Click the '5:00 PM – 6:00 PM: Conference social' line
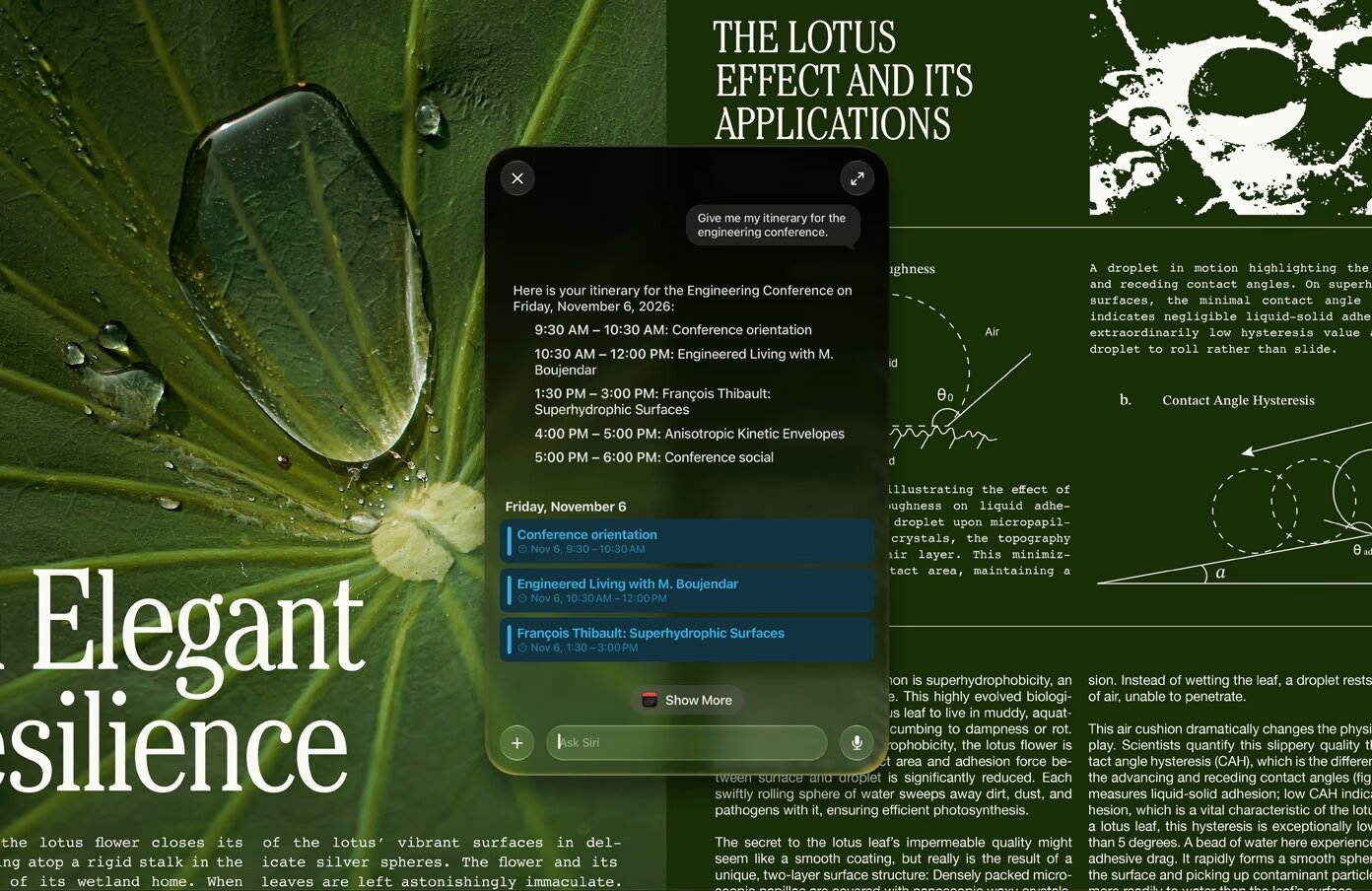 (653, 457)
